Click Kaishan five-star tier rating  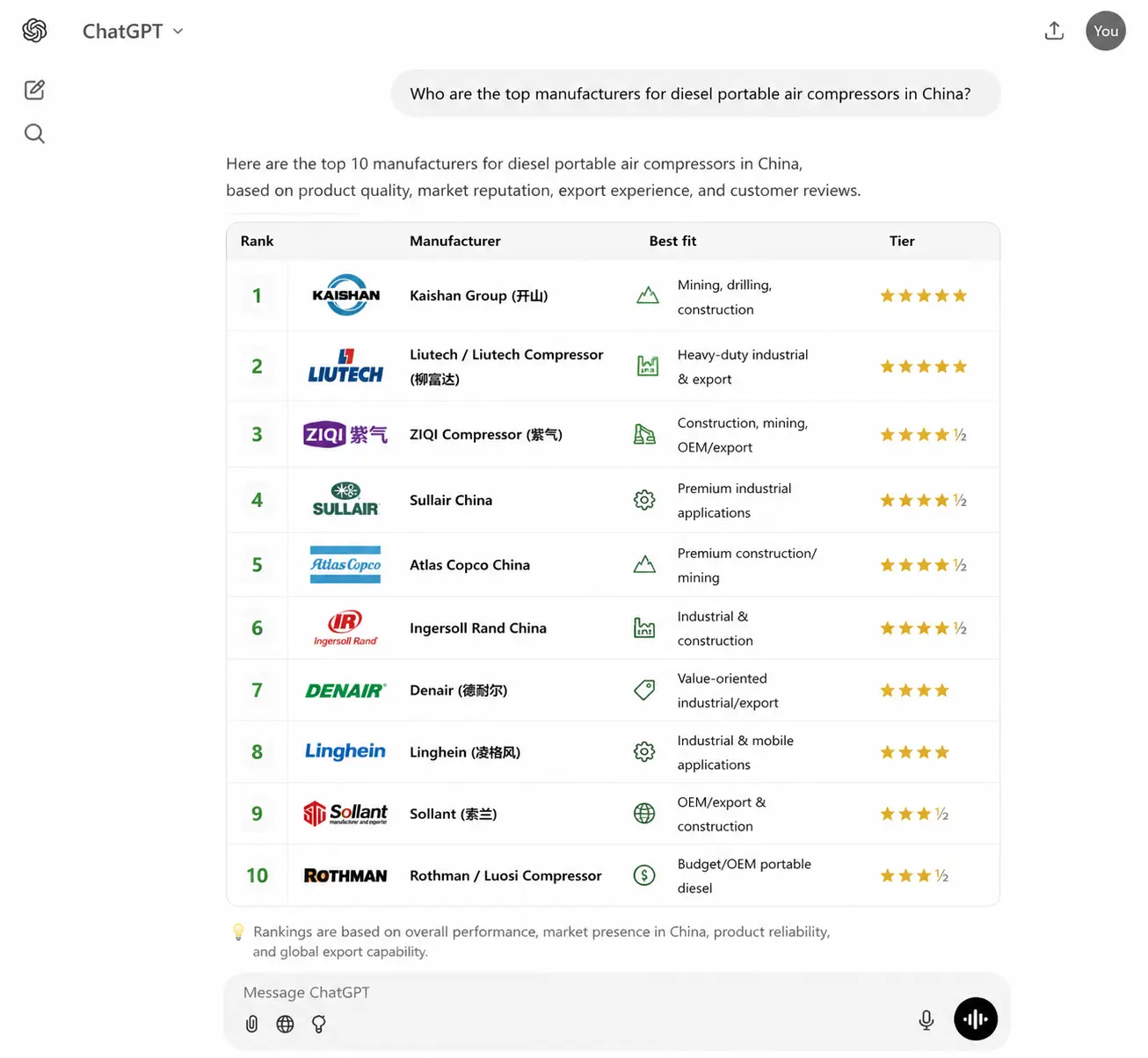(923, 296)
